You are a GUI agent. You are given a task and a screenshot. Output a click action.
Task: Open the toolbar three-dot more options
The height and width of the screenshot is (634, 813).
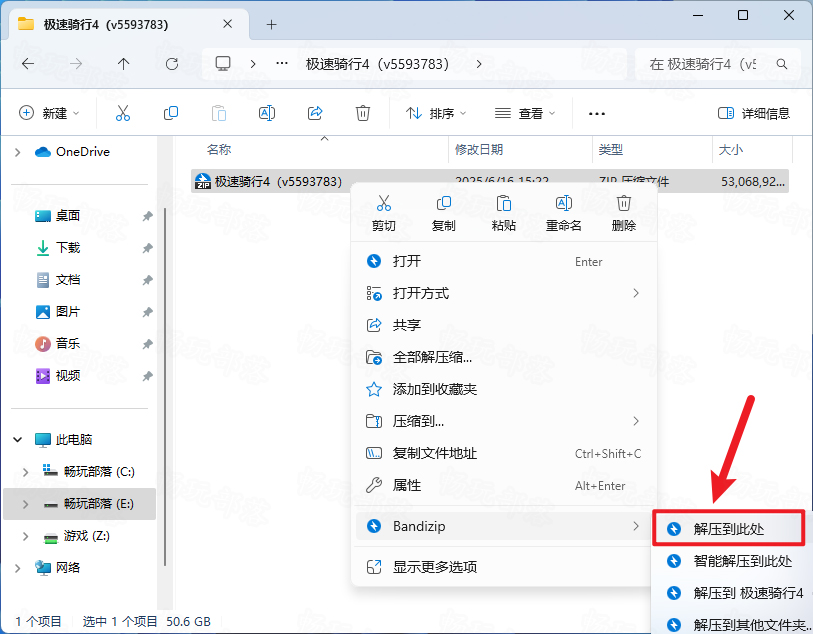click(x=597, y=114)
